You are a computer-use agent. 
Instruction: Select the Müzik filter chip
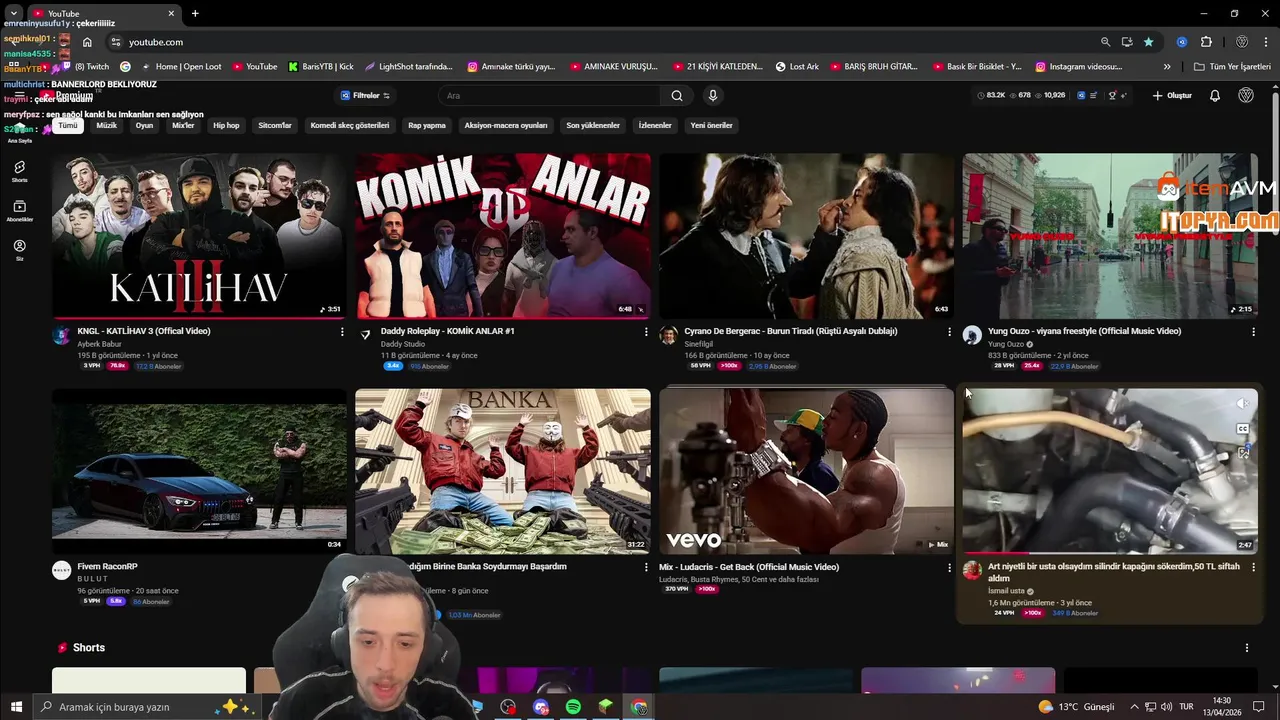(x=107, y=126)
